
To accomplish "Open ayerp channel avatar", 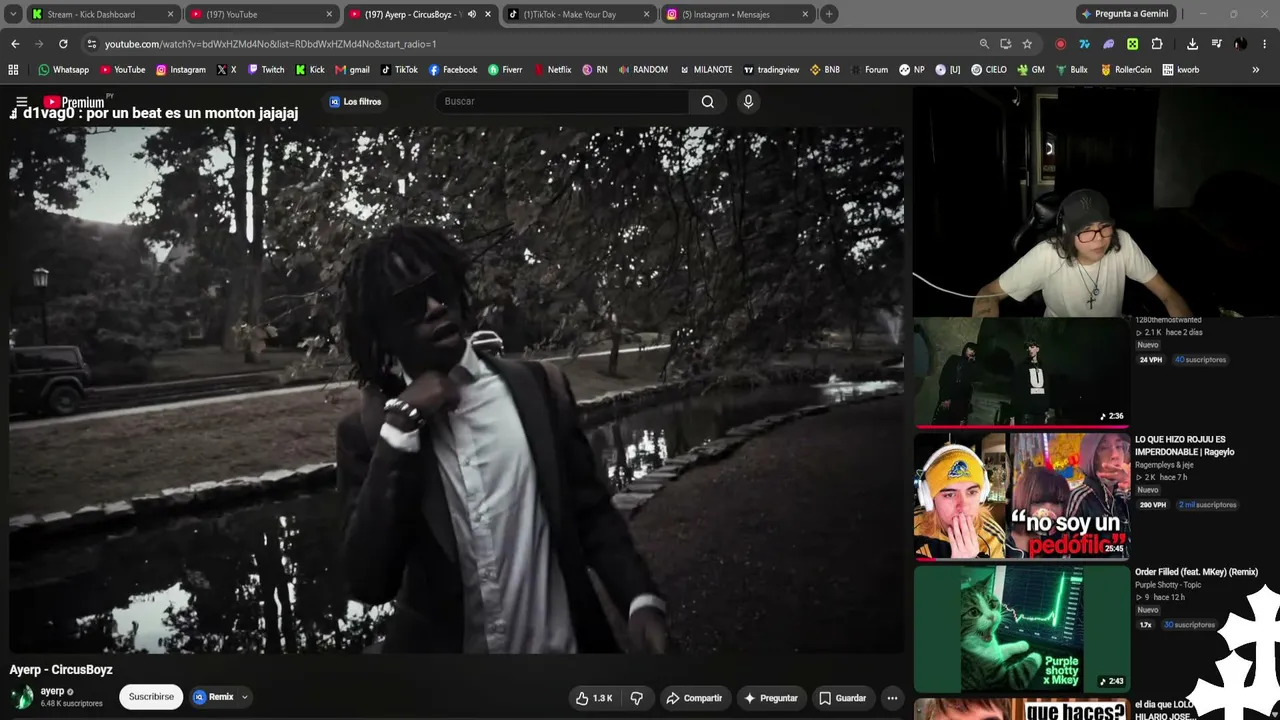I will pyautogui.click(x=22, y=697).
